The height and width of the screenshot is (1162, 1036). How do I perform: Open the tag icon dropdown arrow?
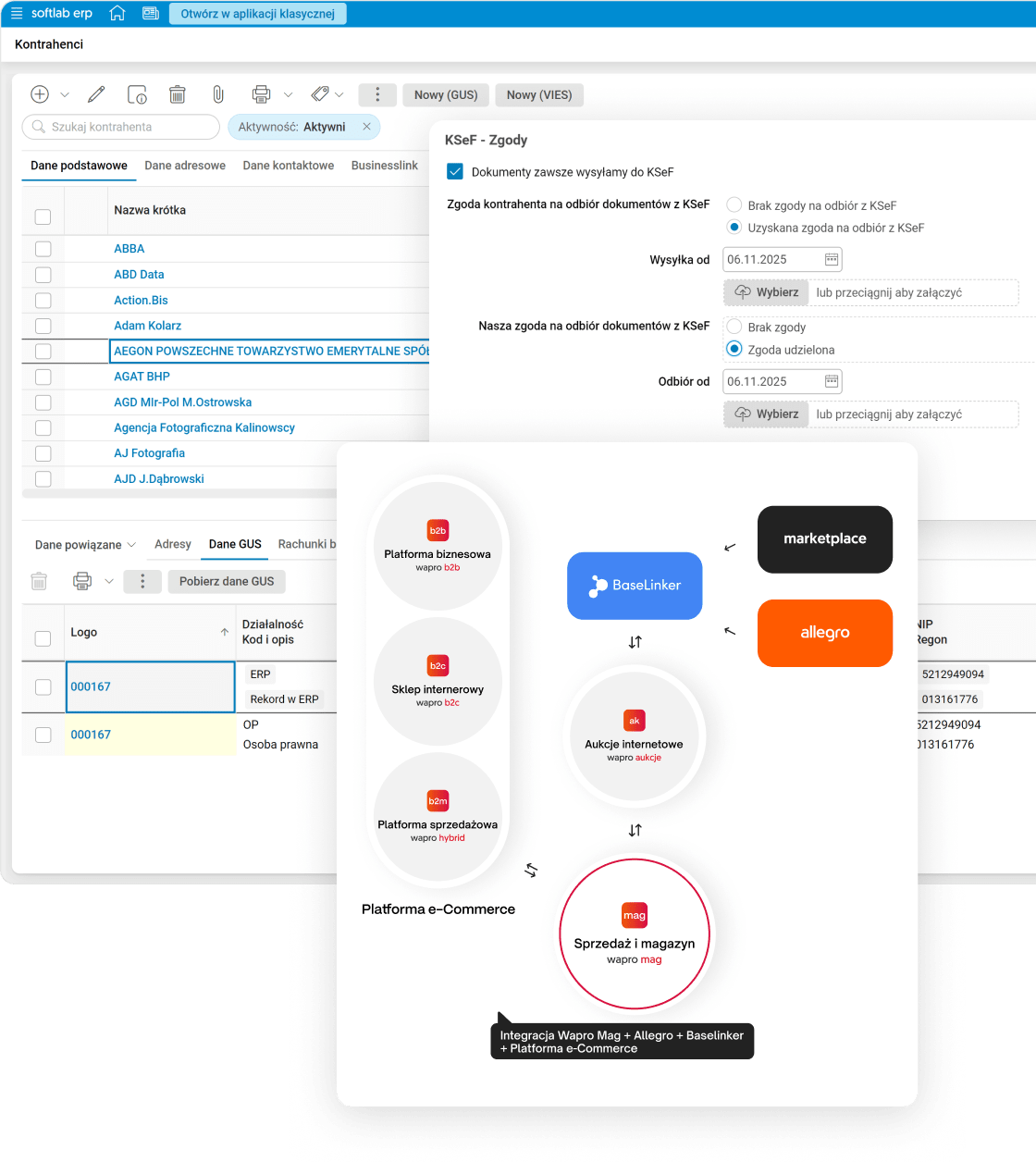click(x=339, y=95)
